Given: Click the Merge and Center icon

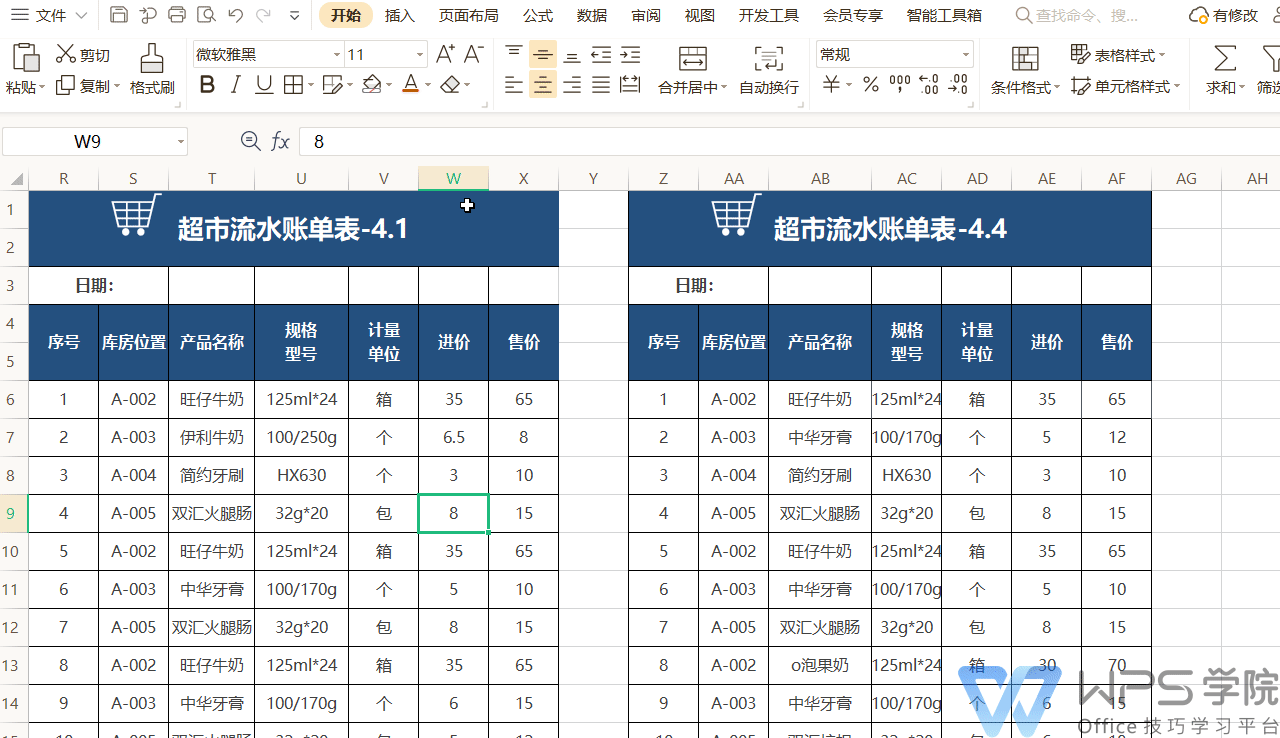Looking at the screenshot, I should (x=692, y=58).
